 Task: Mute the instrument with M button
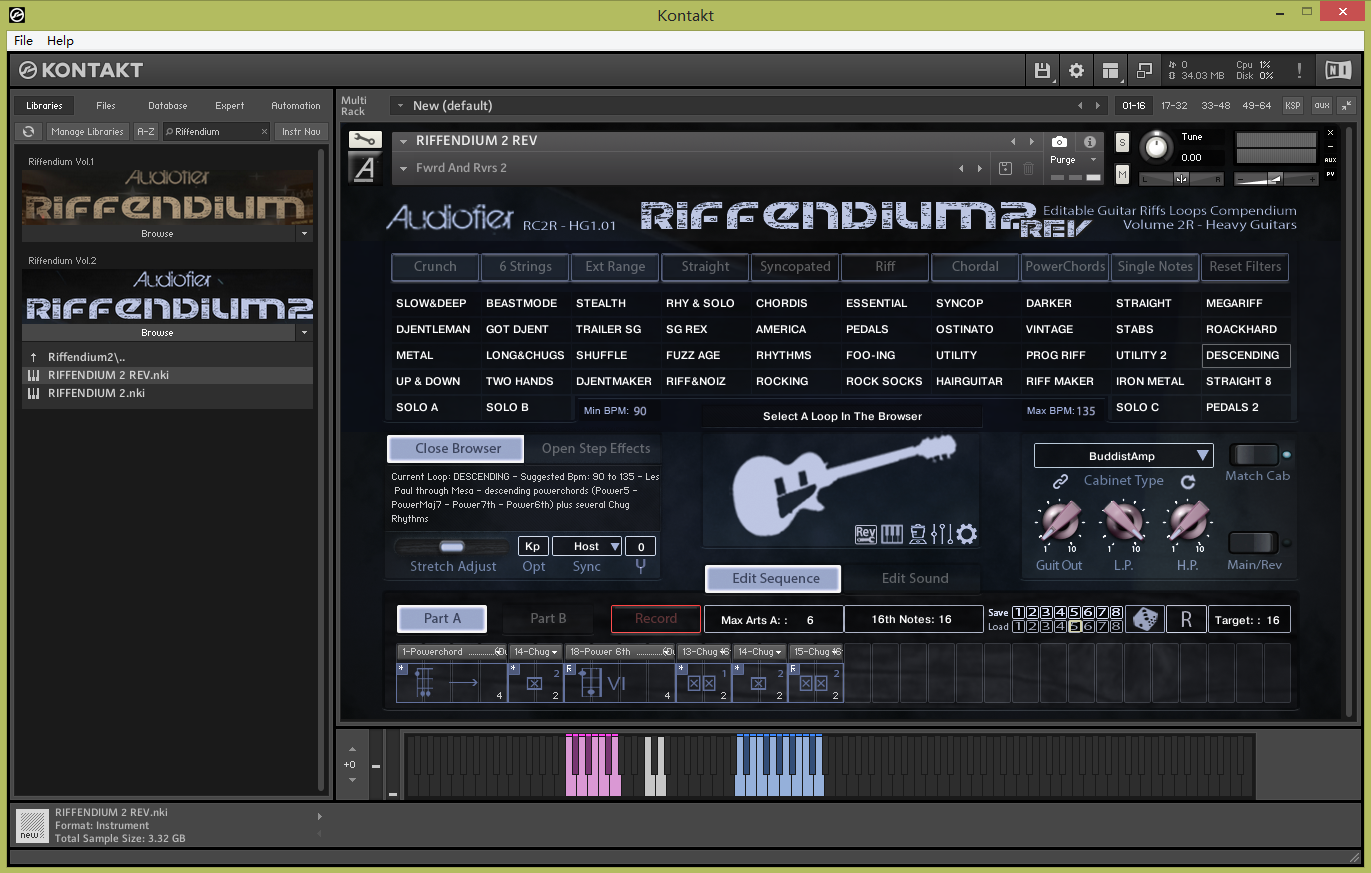point(1122,175)
